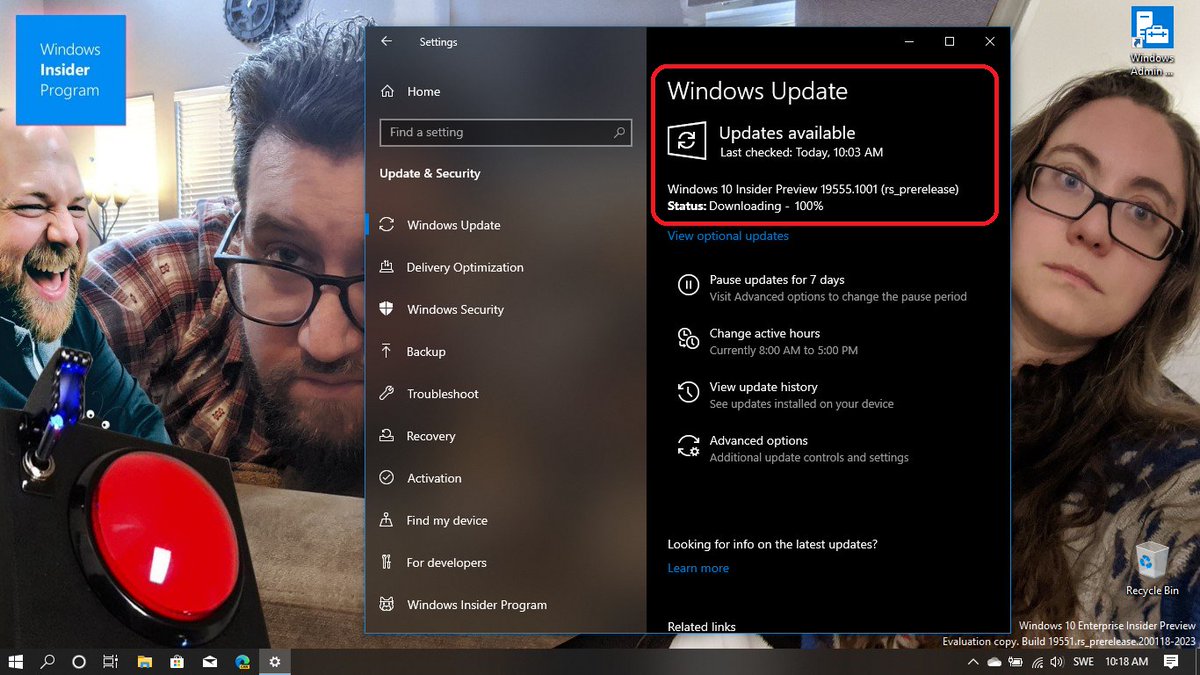Minimize the Settings window
Image resolution: width=1200 pixels, height=675 pixels.
909,42
